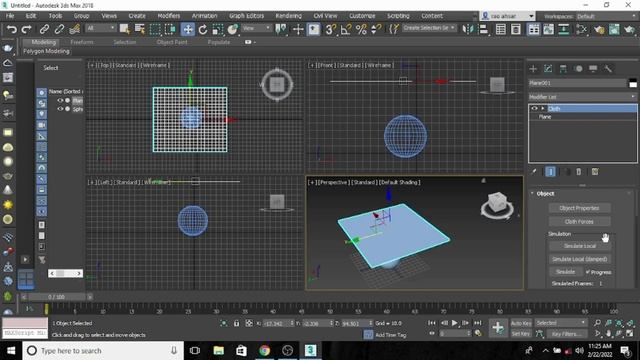
Task: Open Render Setup teapot icon
Action: pyautogui.click(x=599, y=29)
